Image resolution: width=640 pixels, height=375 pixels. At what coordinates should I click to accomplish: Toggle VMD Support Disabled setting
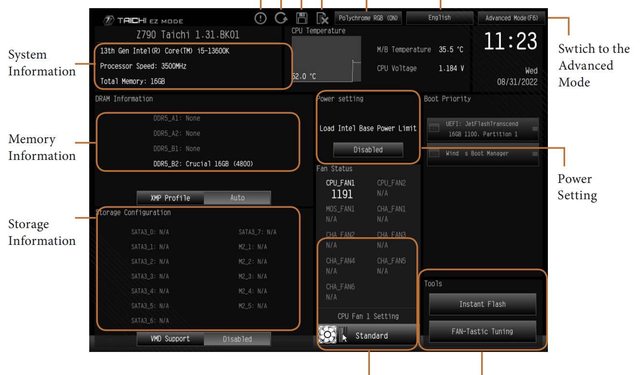[237, 339]
